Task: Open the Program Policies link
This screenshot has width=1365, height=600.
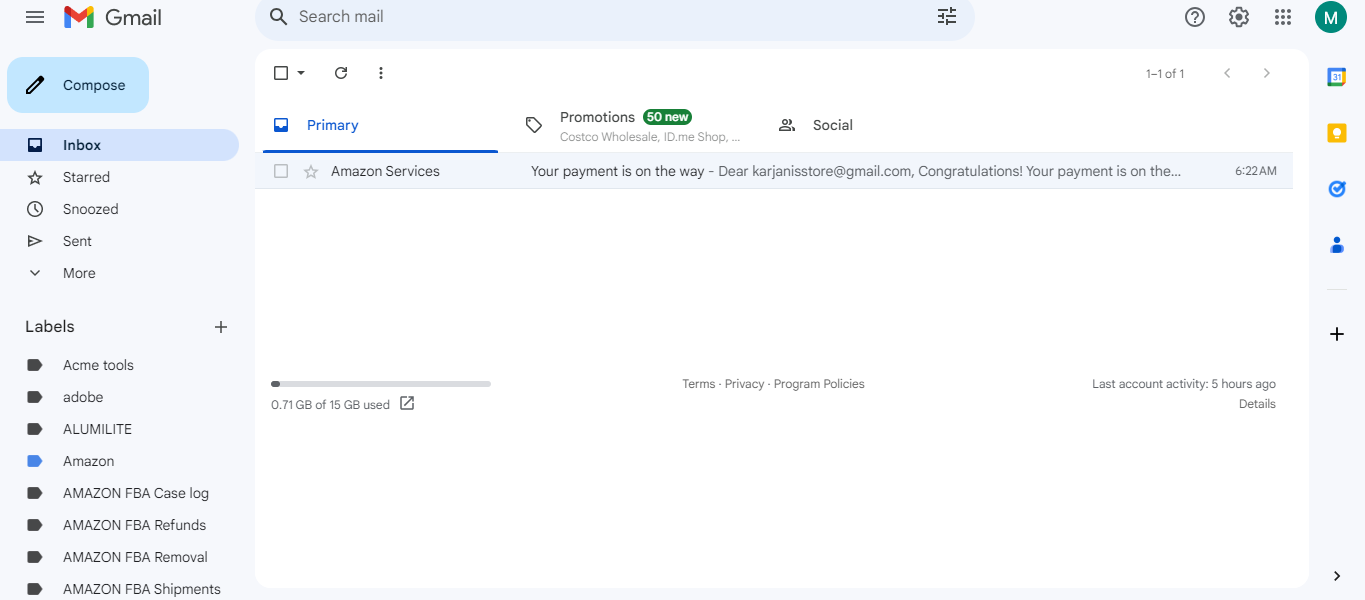Action: 819,384
